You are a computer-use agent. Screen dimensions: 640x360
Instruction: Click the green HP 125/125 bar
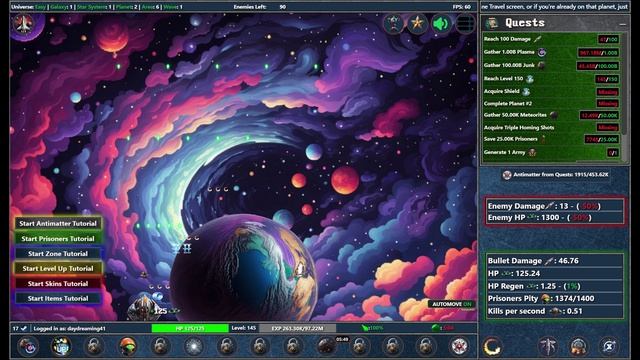pyautogui.click(x=190, y=328)
